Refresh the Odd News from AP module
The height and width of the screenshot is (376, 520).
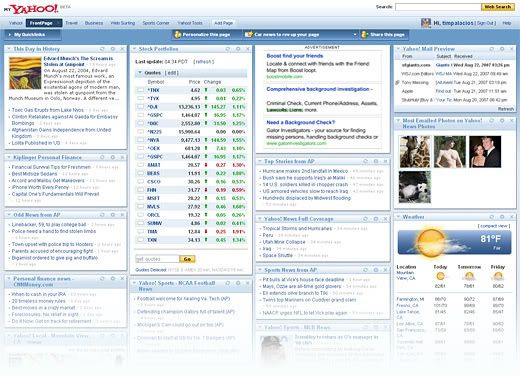point(102,215)
